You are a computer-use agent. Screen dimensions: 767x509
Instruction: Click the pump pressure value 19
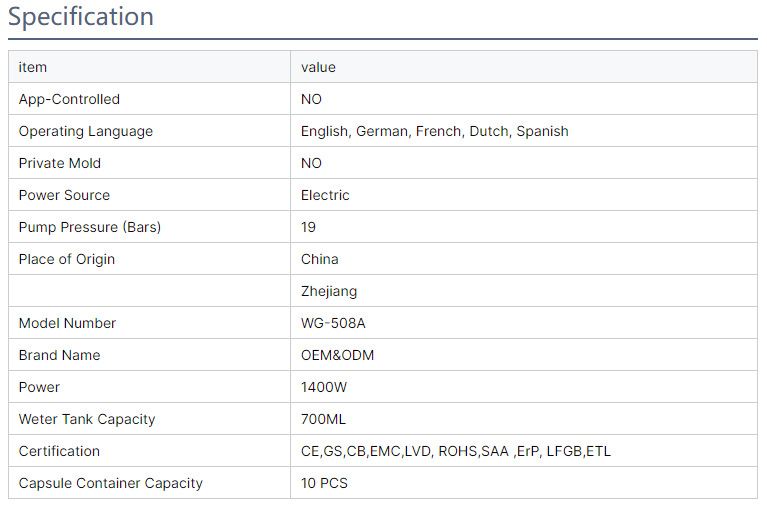tap(308, 227)
